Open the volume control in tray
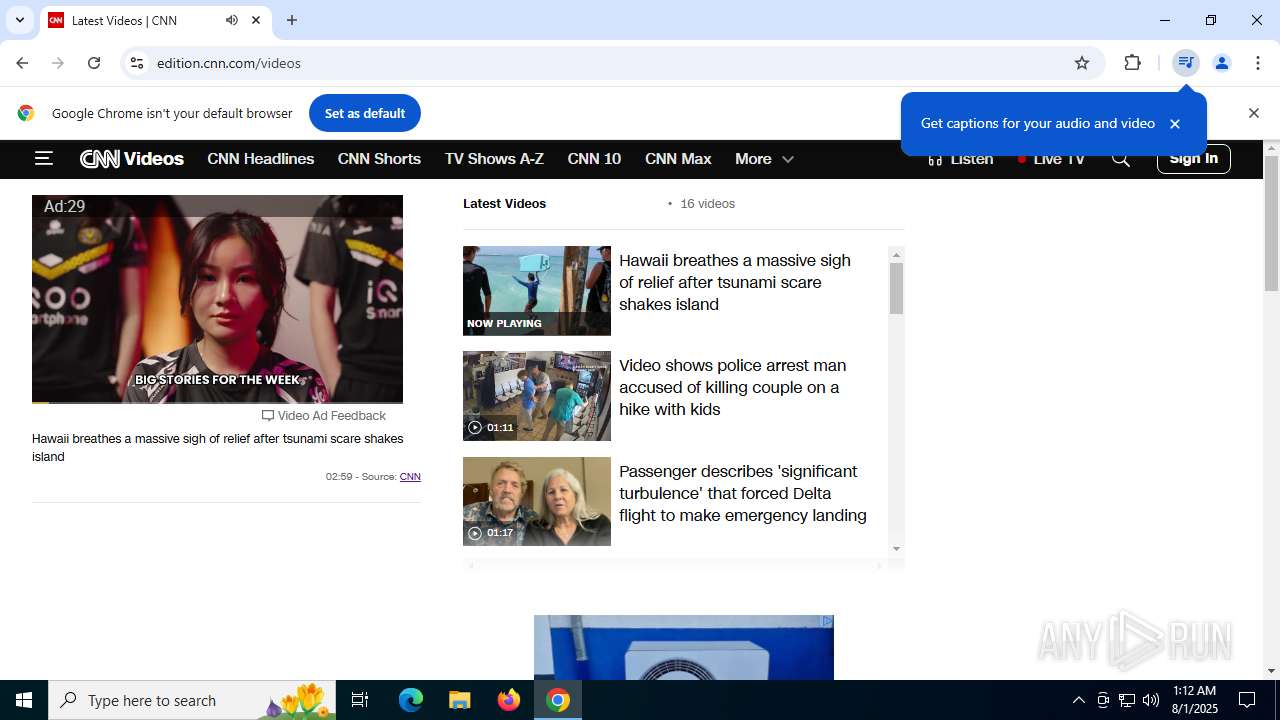The height and width of the screenshot is (720, 1280). point(1151,700)
